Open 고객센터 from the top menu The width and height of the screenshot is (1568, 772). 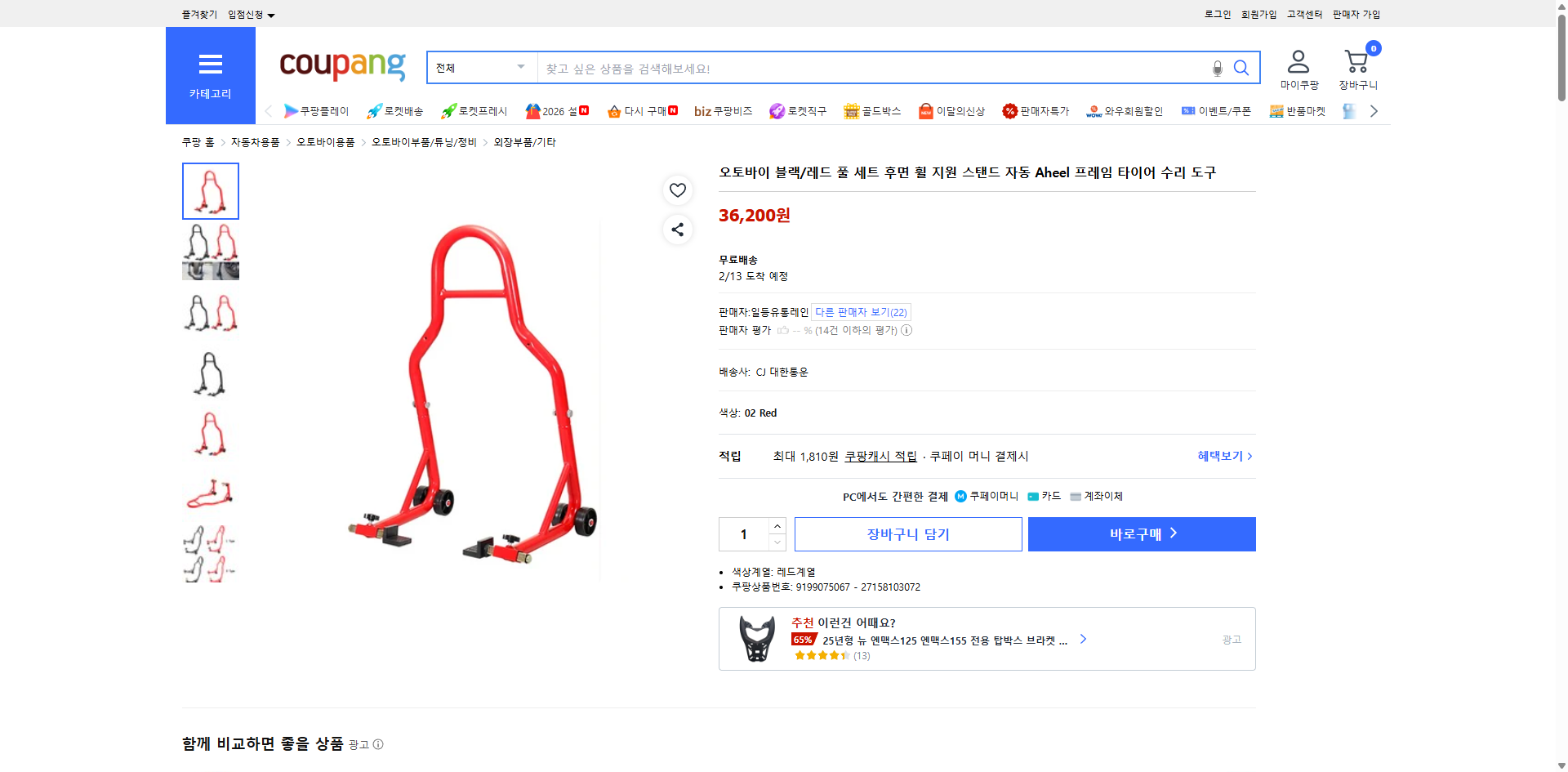point(1303,14)
